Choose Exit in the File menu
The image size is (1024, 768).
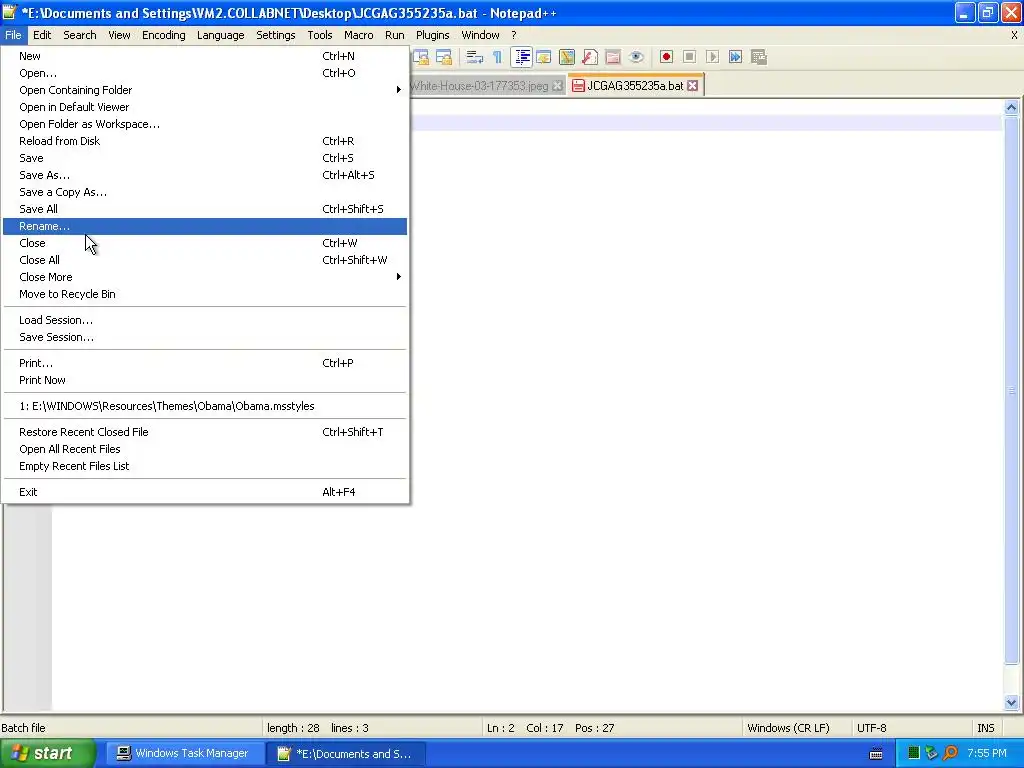(x=204, y=492)
